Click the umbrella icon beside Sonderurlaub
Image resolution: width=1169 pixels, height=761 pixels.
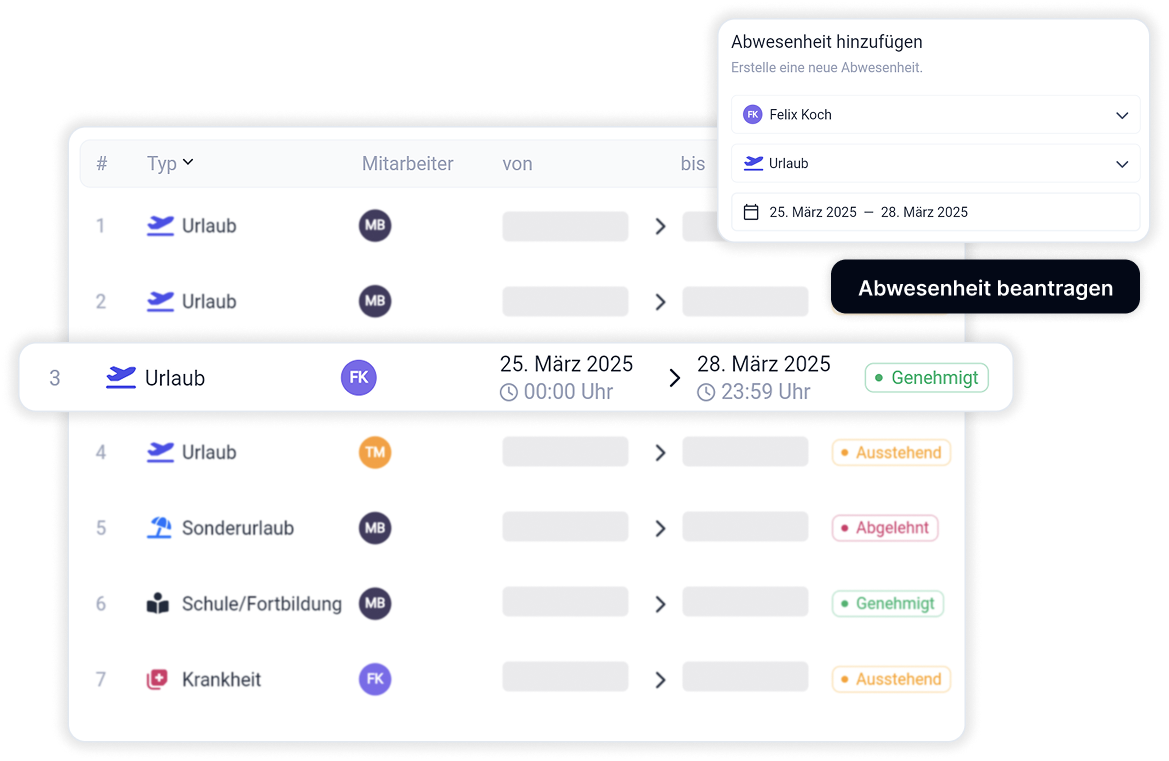pos(159,528)
